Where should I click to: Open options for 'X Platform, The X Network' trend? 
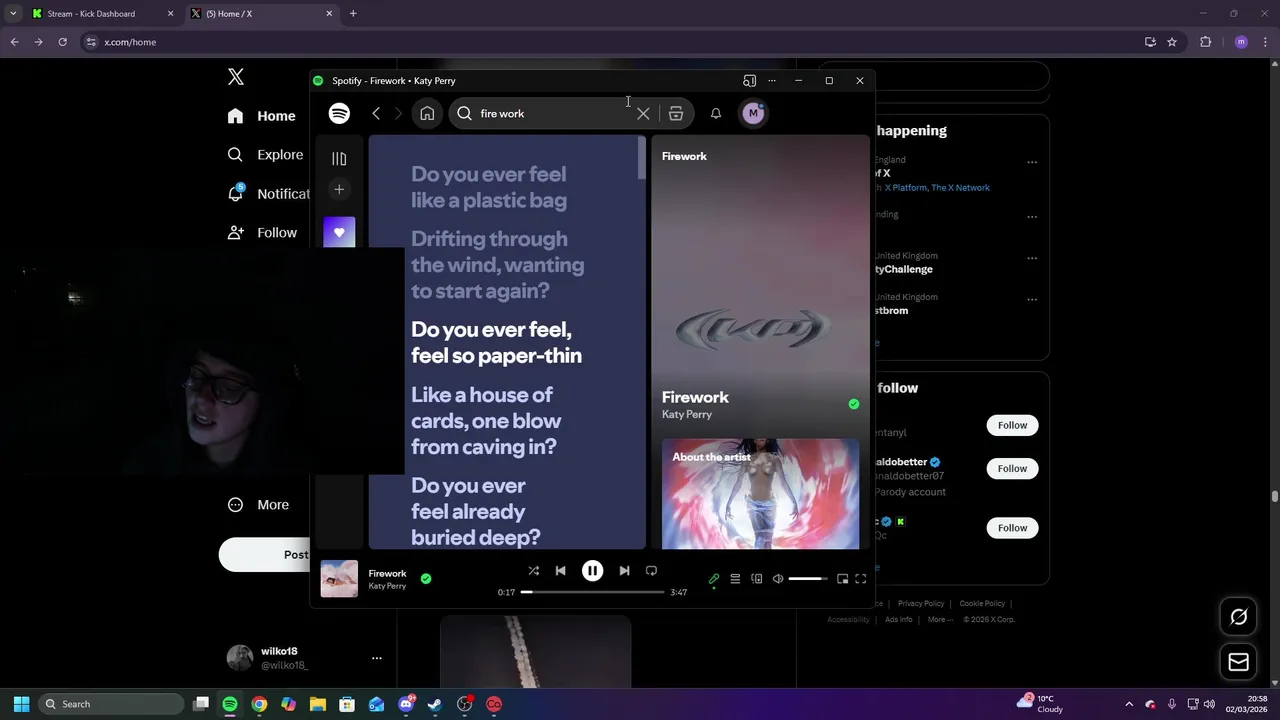pos(1032,162)
